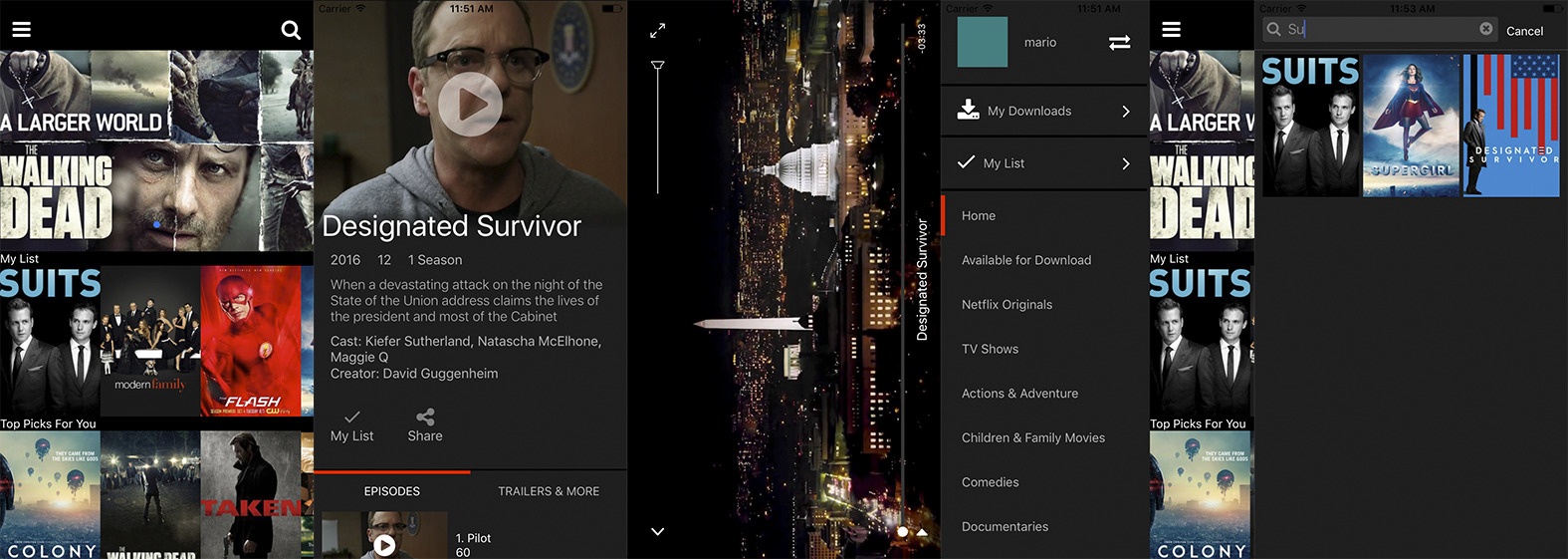Tap the magnifier search icon on home
This screenshot has height=559, width=1568.
(x=291, y=30)
